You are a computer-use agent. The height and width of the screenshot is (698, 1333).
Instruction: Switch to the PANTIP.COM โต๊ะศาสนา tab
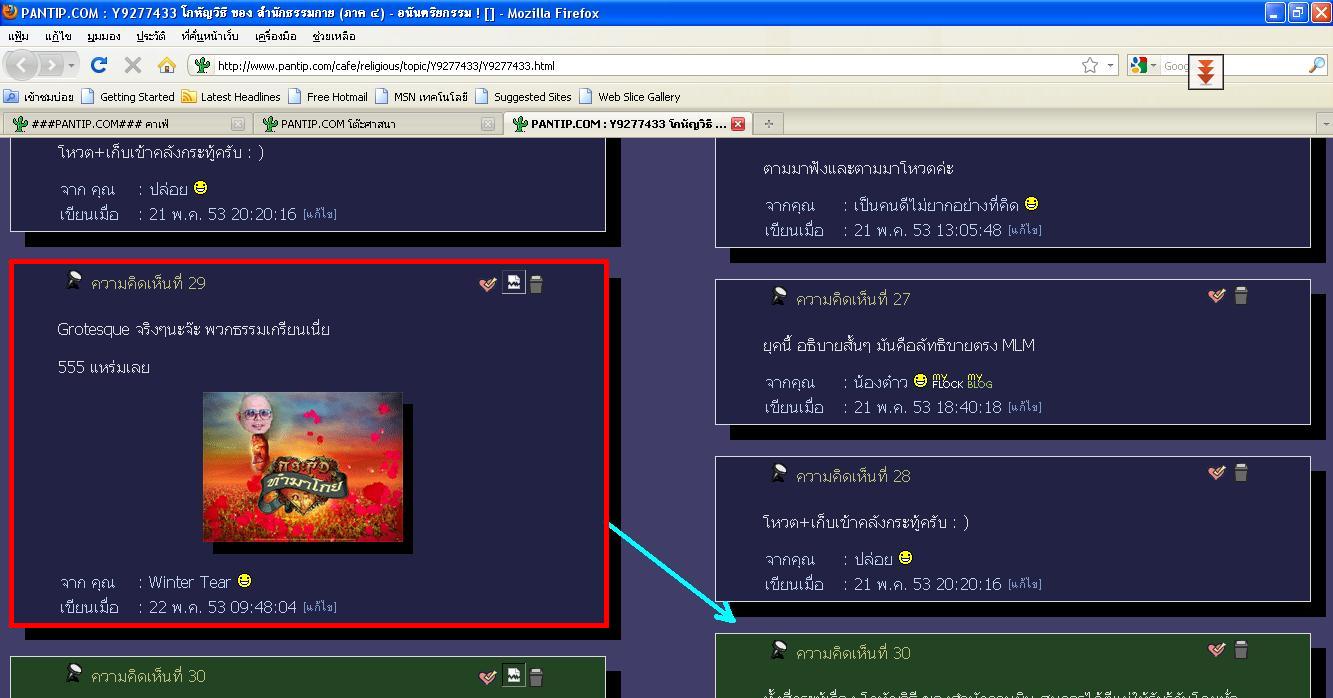376,124
